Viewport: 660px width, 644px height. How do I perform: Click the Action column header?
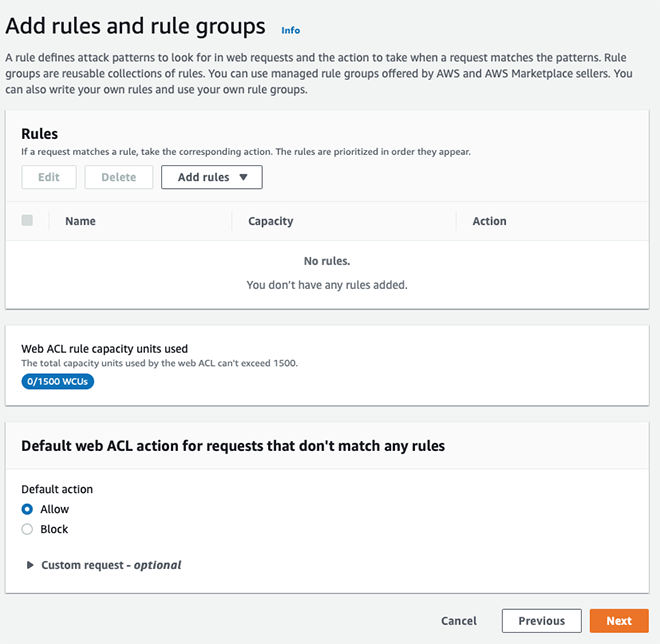coord(489,221)
